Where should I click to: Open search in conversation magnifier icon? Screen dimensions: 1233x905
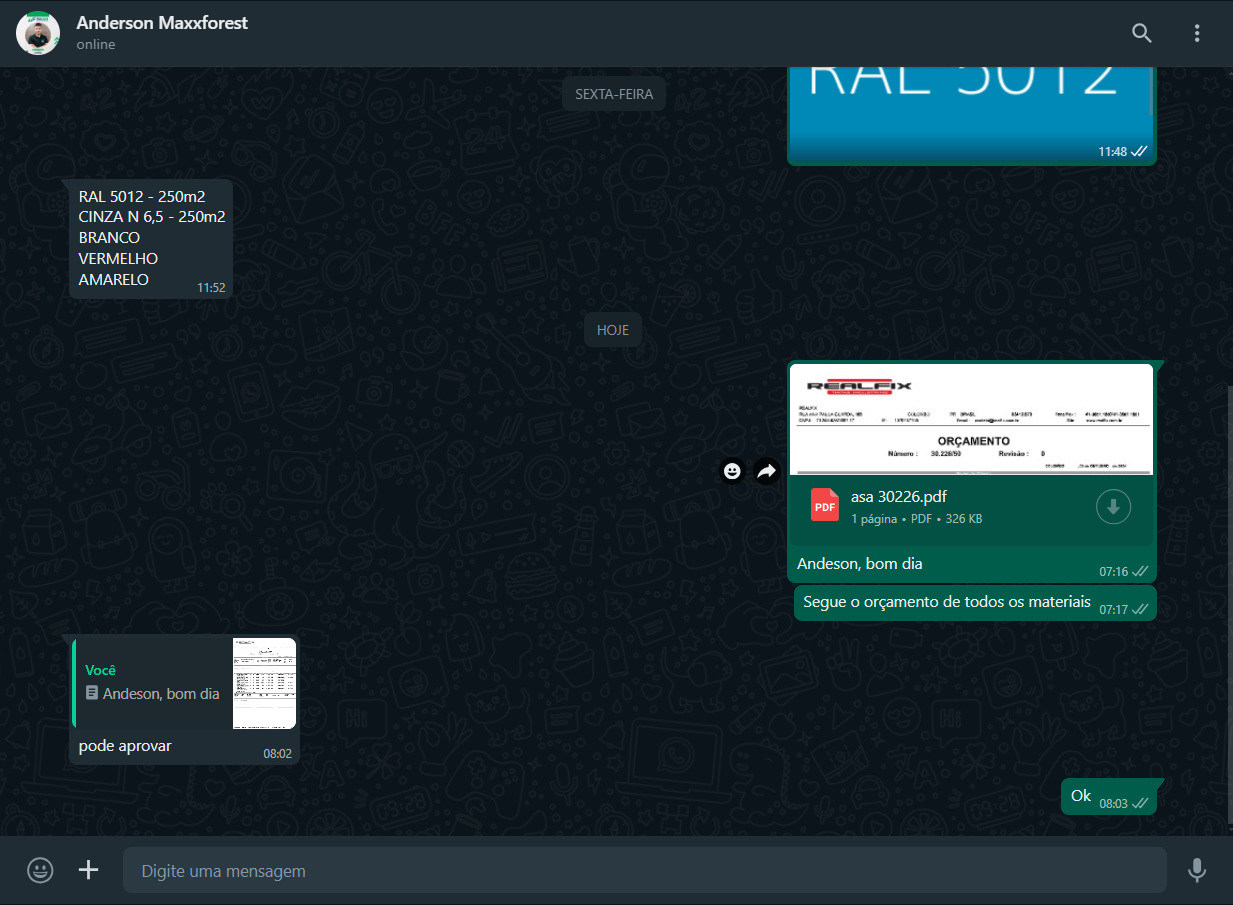click(x=1142, y=33)
